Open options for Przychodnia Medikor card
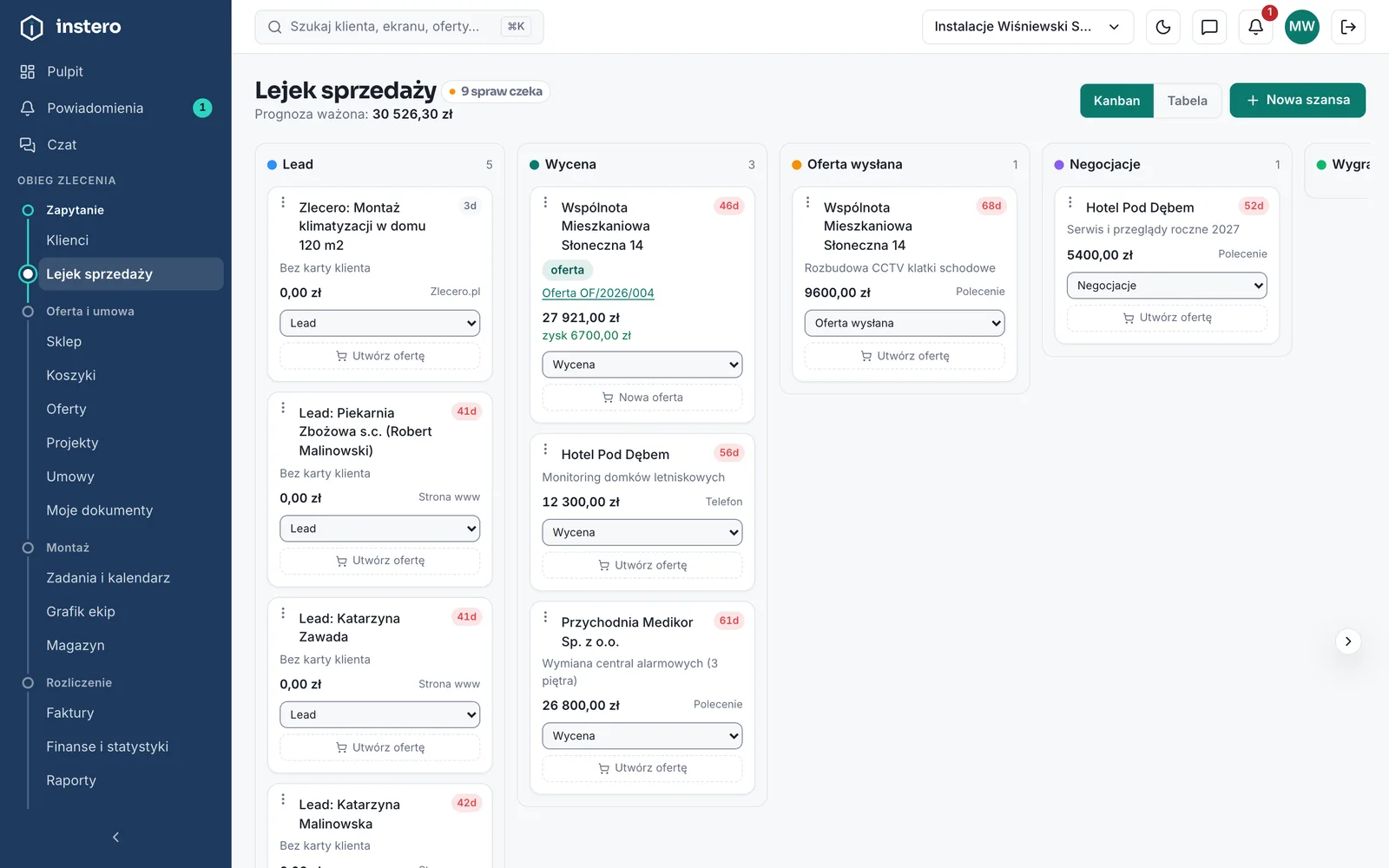This screenshot has height=868, width=1389. 545,617
